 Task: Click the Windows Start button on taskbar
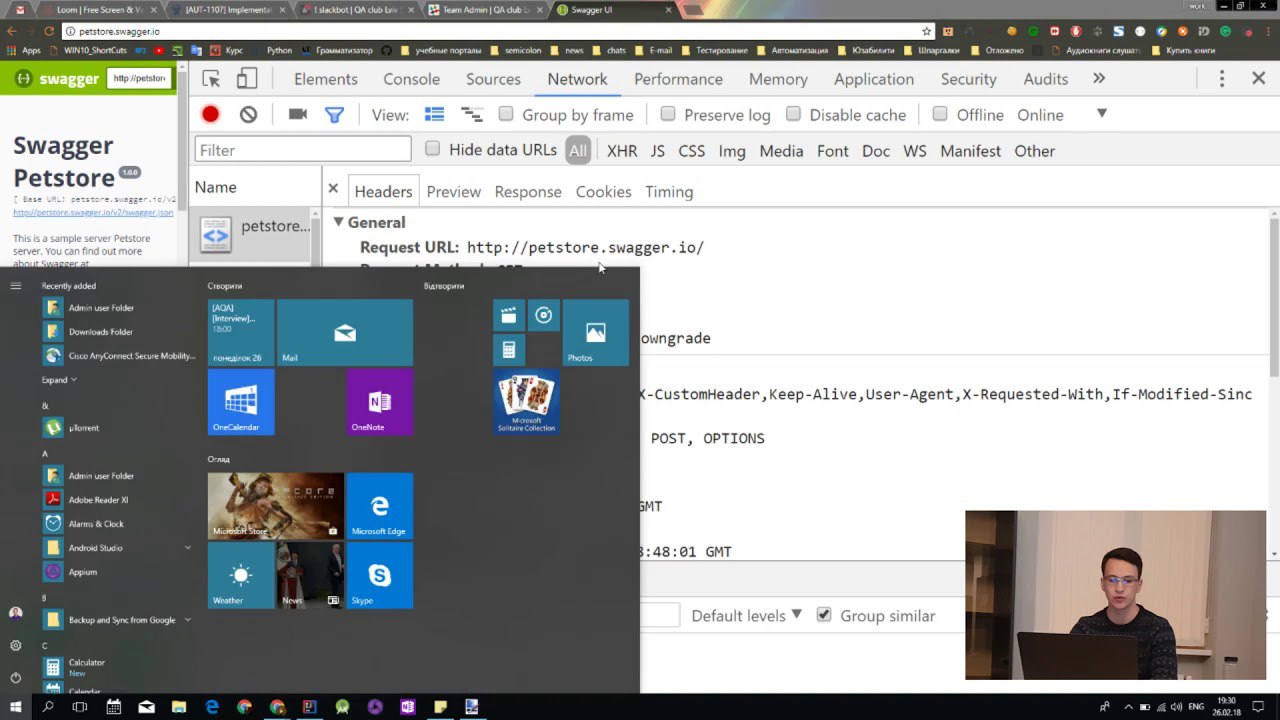tap(15, 707)
